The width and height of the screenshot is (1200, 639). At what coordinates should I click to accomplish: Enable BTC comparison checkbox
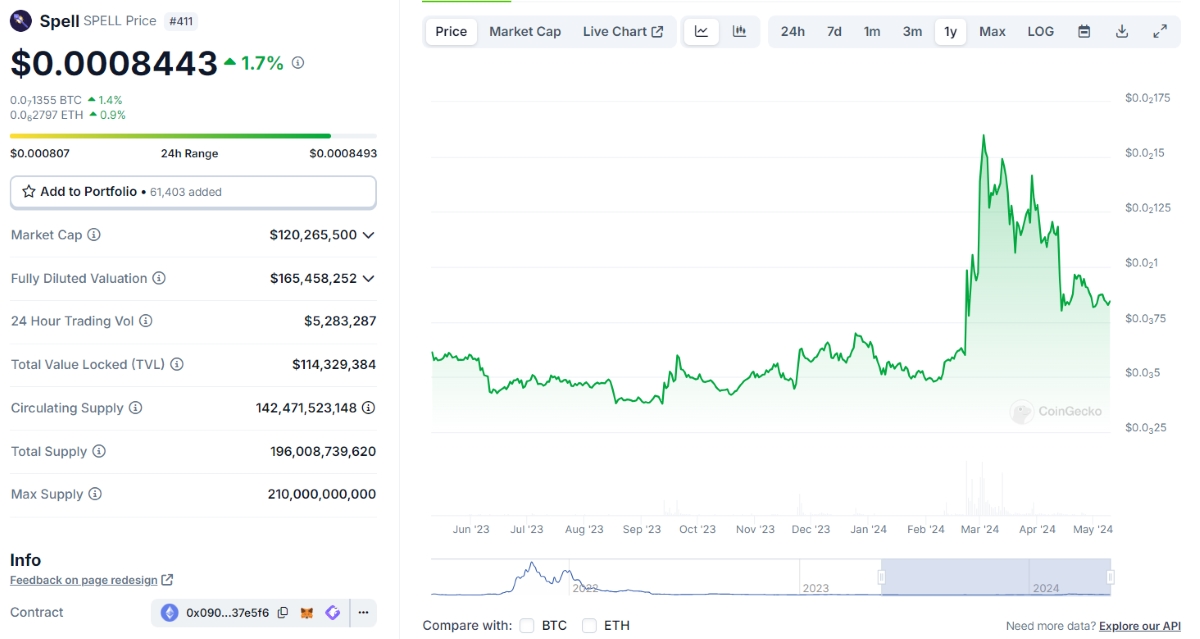coord(527,626)
